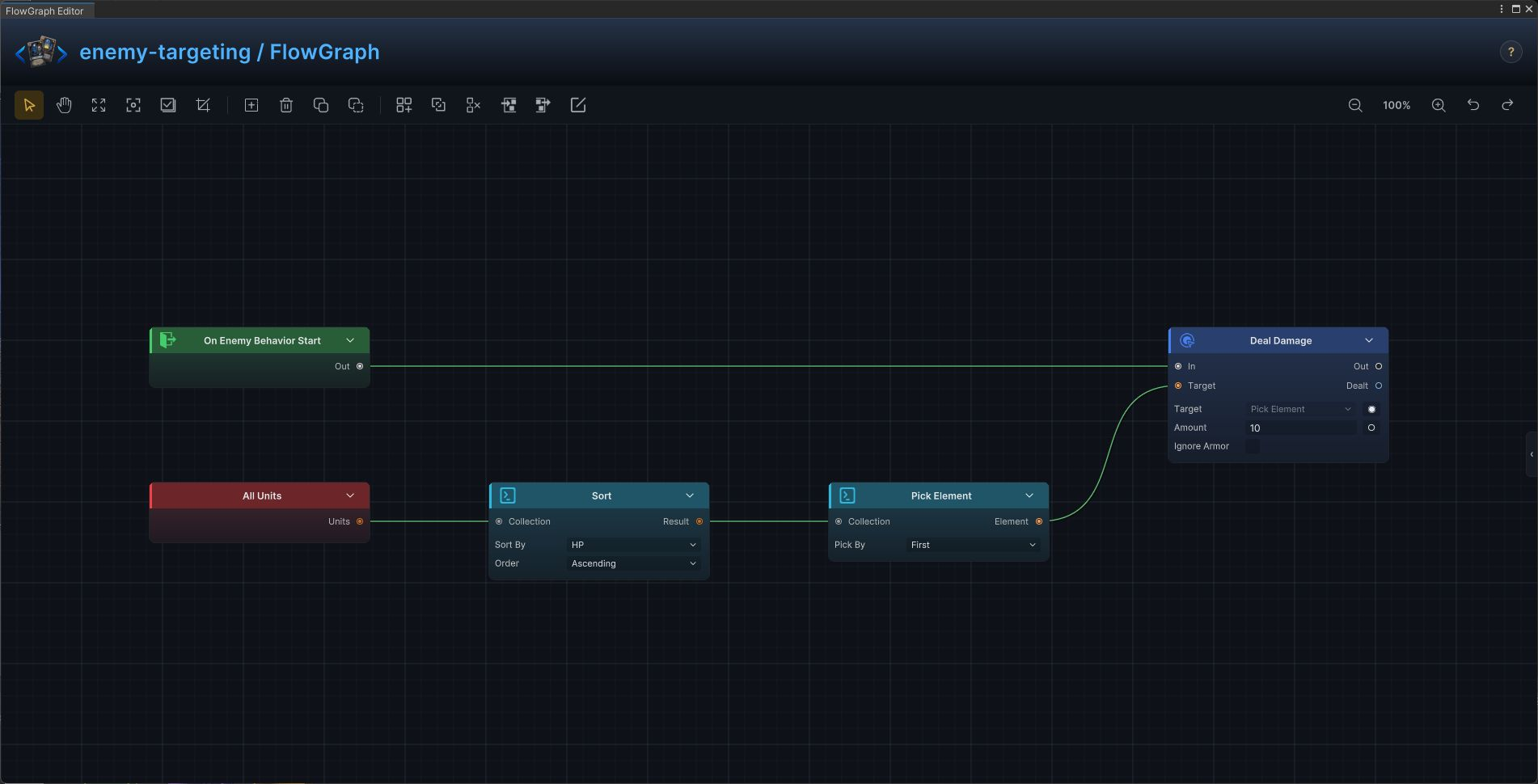
Task: Click the import-into-blocks arrow icon
Action: [509, 105]
